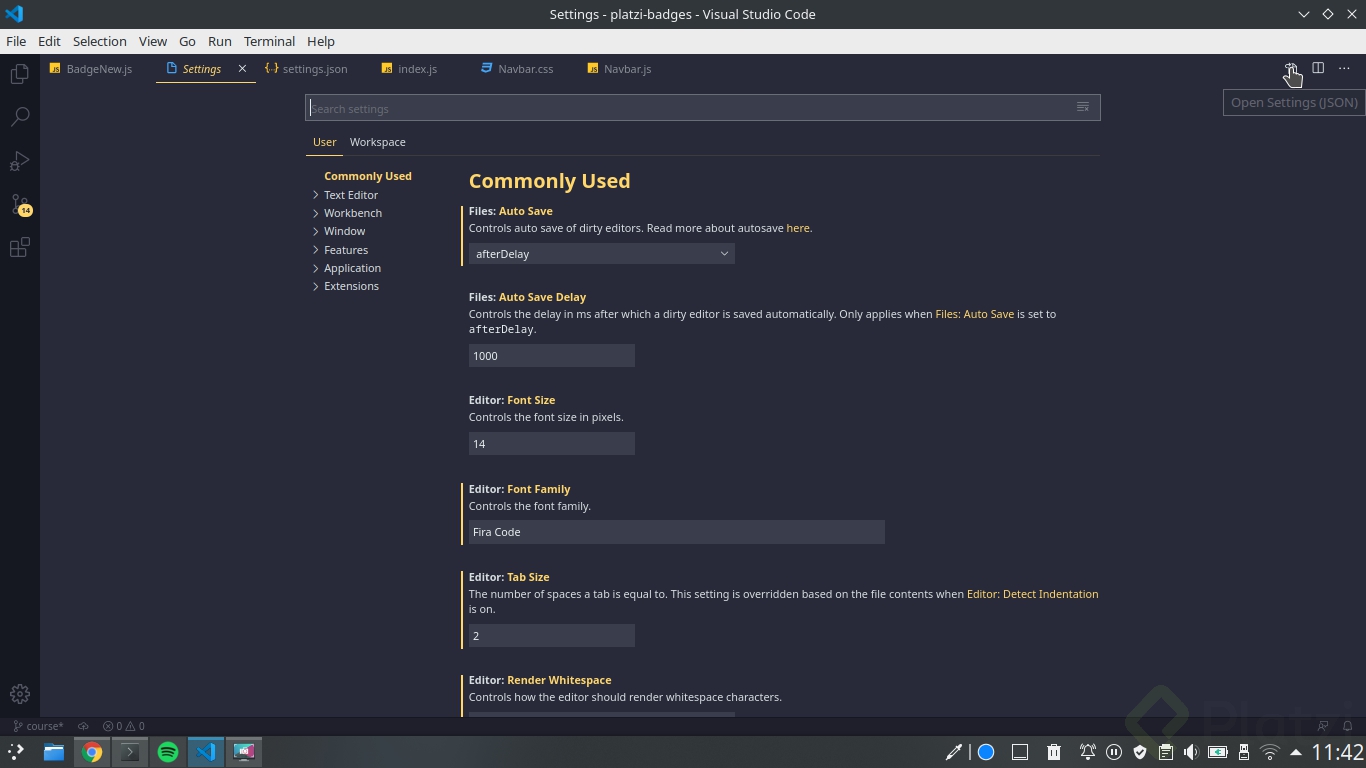Click the publish cloud icon in the status bar
Image resolution: width=1366 pixels, height=768 pixels.
click(x=84, y=726)
